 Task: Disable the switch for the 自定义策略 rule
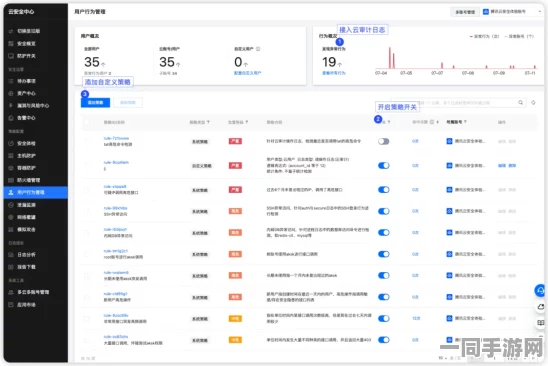(x=383, y=166)
